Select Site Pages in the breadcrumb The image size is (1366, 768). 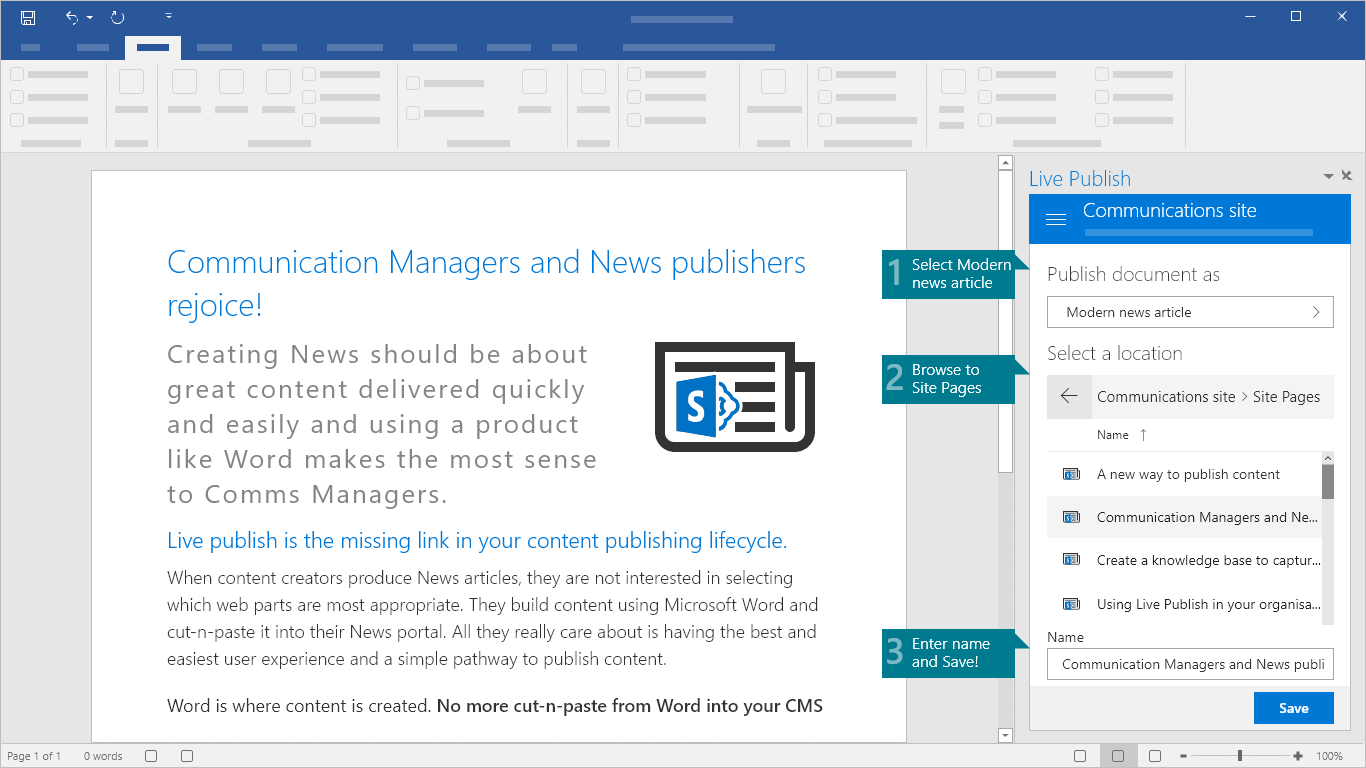point(1286,397)
